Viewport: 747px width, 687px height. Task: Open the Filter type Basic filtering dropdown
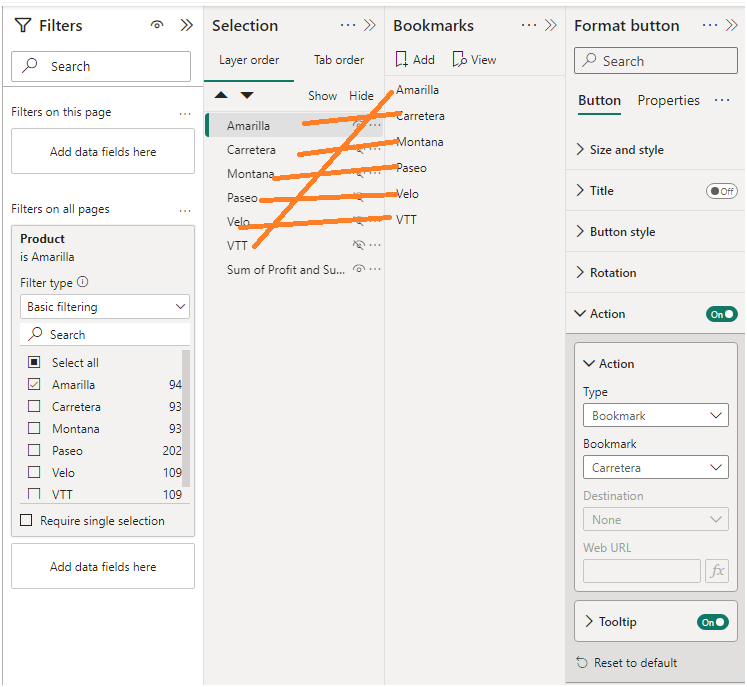(105, 306)
